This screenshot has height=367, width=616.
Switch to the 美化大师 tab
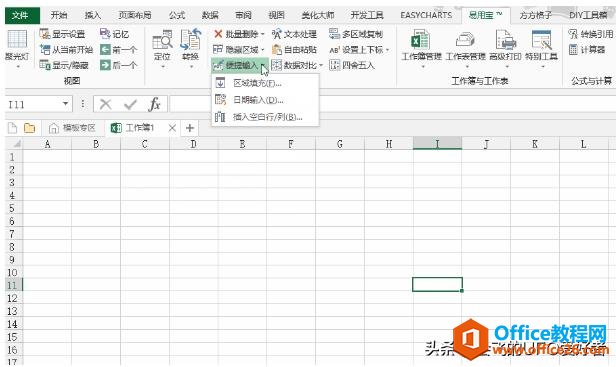pyautogui.click(x=318, y=15)
